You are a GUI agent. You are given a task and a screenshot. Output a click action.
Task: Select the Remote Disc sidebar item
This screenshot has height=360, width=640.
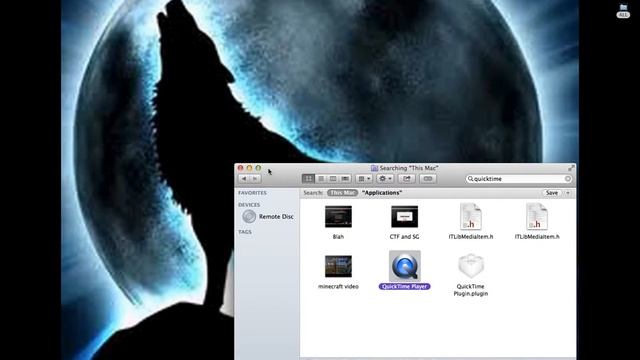pos(268,216)
